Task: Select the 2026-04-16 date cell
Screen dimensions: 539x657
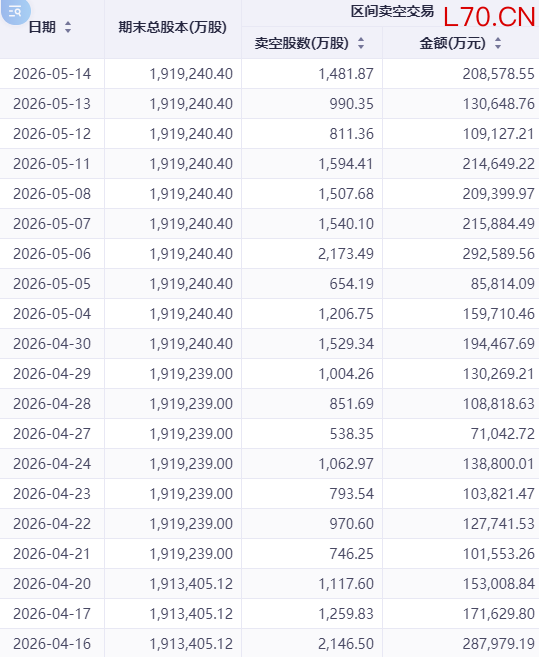Action: coord(52,644)
